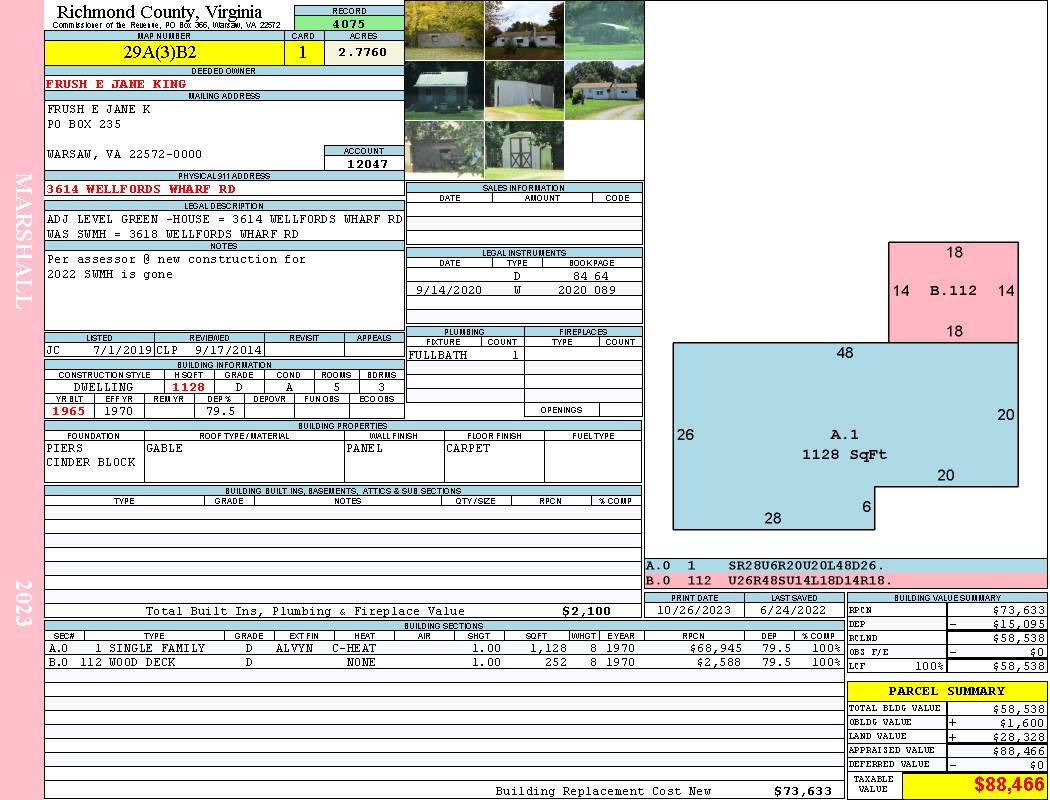
Task: Click the acres value 2.7760
Action: click(x=363, y=52)
